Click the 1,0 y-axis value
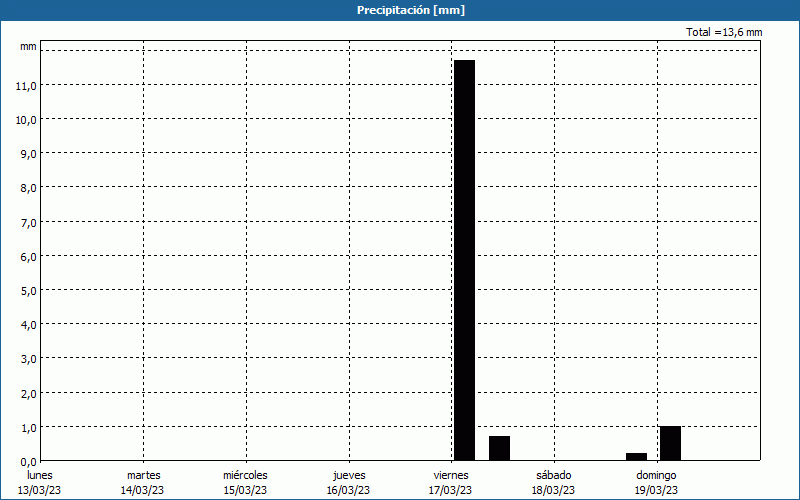Viewport: 800px width, 500px height. [28, 428]
